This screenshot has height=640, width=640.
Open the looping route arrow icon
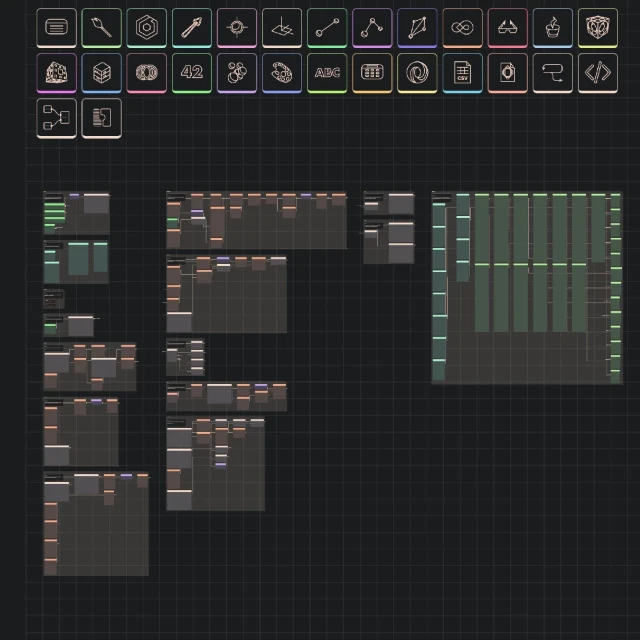click(553, 73)
